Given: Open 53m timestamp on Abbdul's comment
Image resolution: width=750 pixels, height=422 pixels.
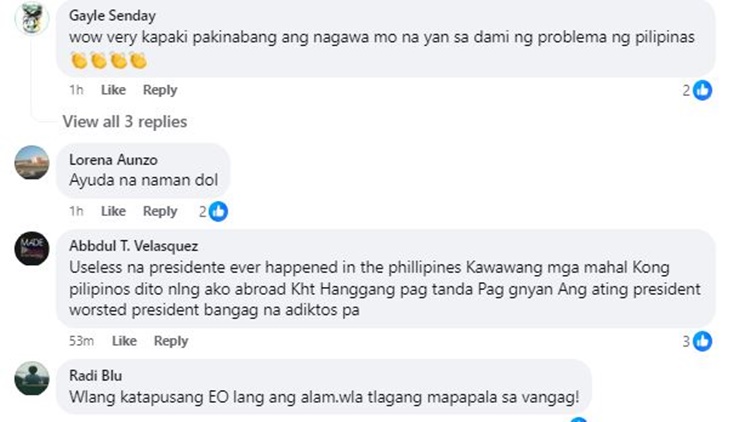Looking at the screenshot, I should (x=81, y=341).
